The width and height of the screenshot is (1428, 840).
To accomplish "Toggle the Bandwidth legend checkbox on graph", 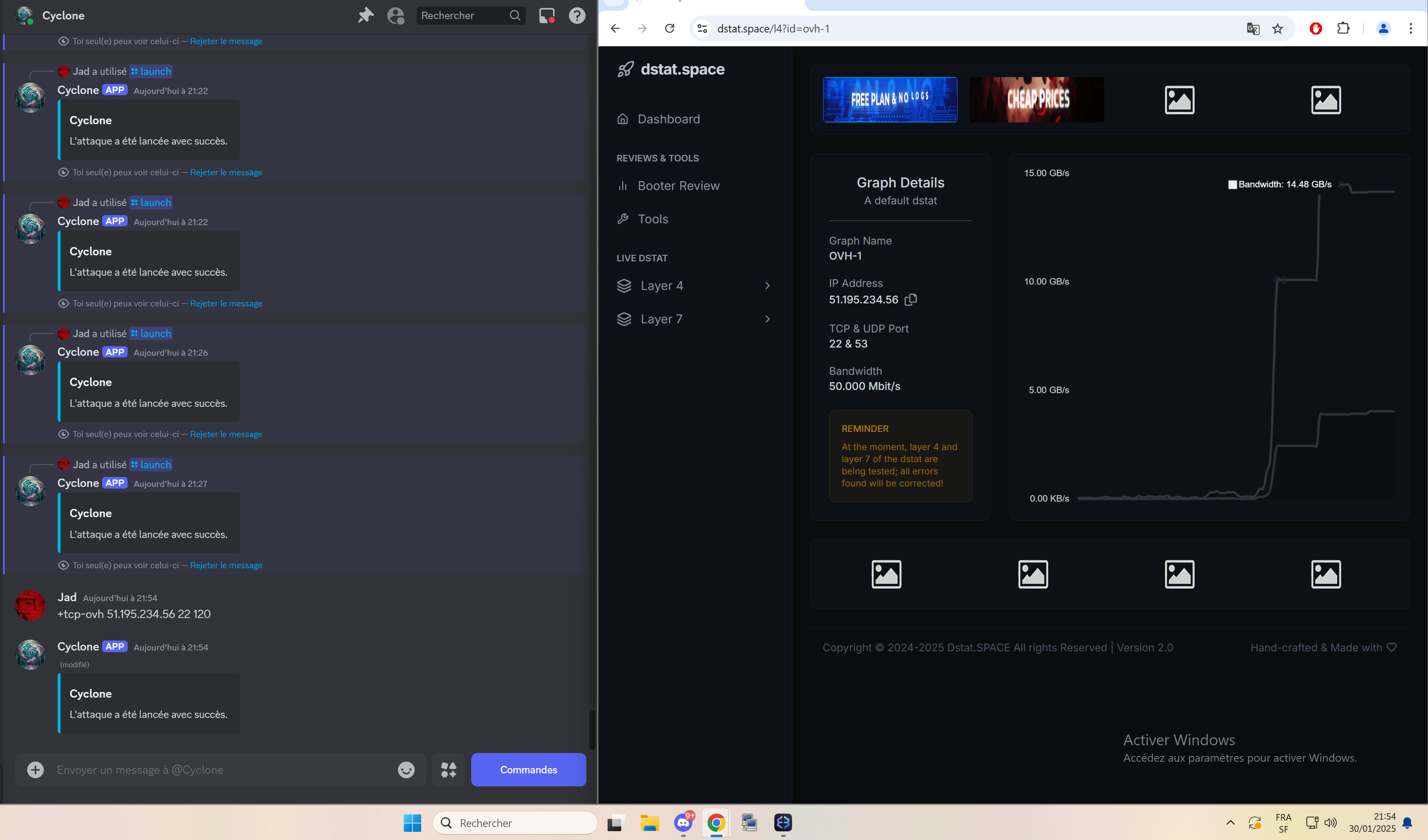I will pos(1232,184).
